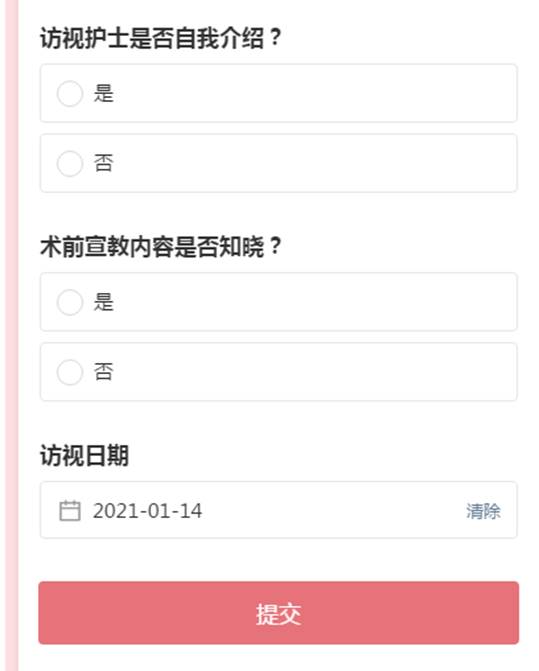Click the pink border strip on the left
The image size is (539, 671).
click(x=12, y=336)
